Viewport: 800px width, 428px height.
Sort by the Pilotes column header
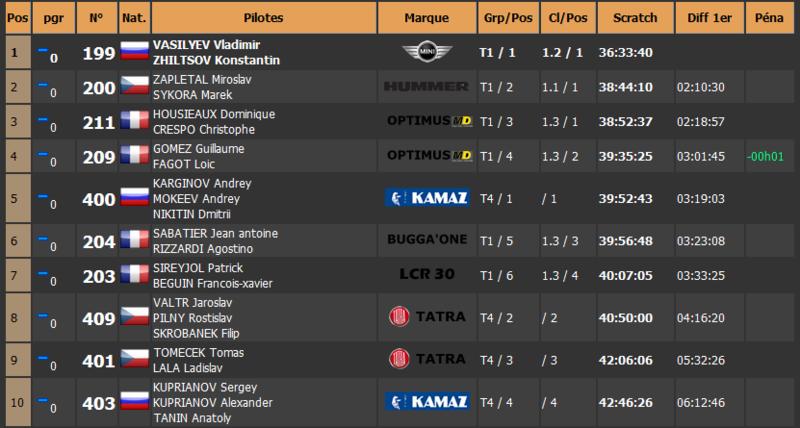264,18
